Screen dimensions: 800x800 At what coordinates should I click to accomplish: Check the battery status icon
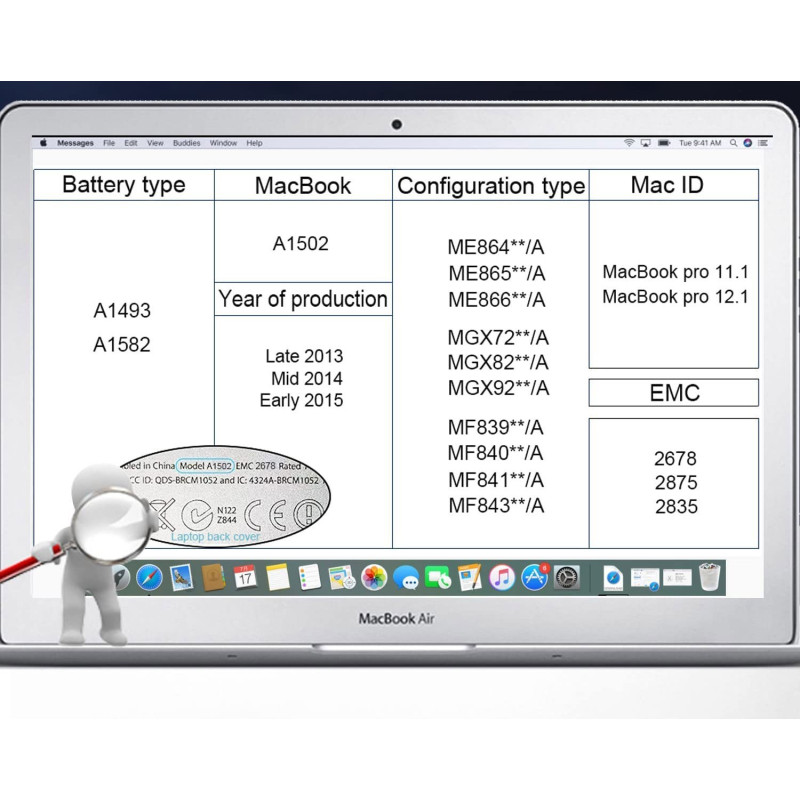664,143
